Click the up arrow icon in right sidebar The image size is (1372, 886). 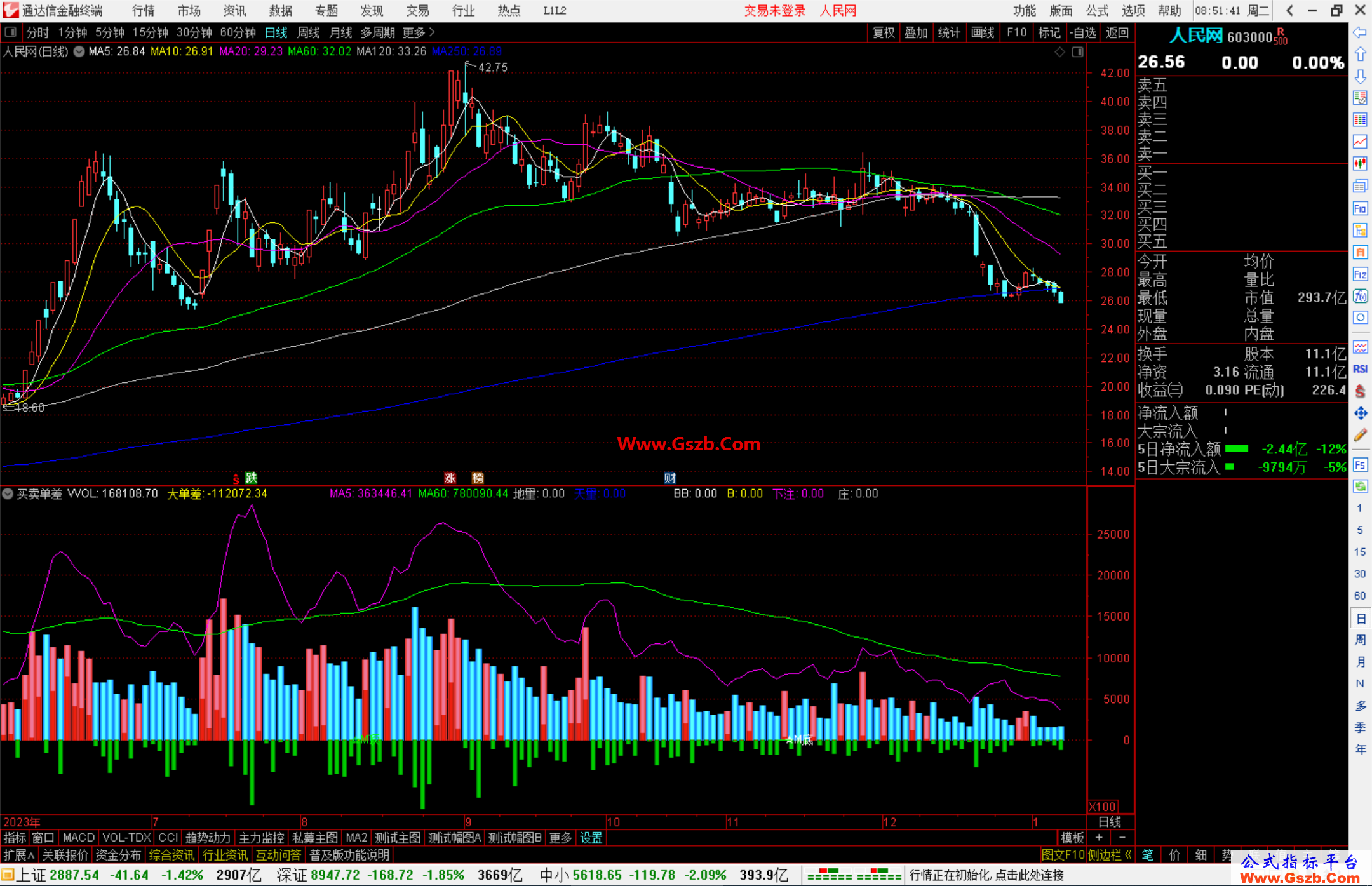pyautogui.click(x=1360, y=54)
